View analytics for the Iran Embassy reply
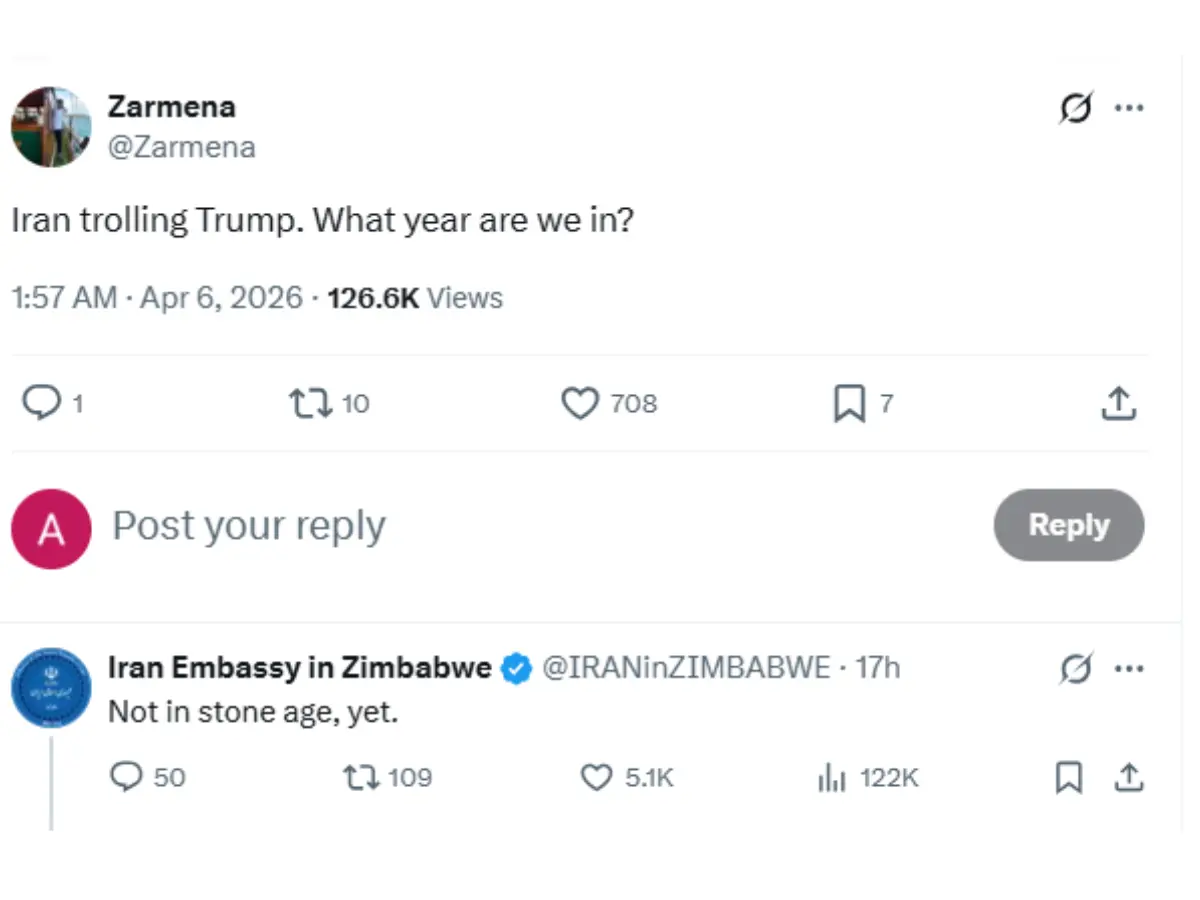The height and width of the screenshot is (900, 1200). [x=832, y=778]
